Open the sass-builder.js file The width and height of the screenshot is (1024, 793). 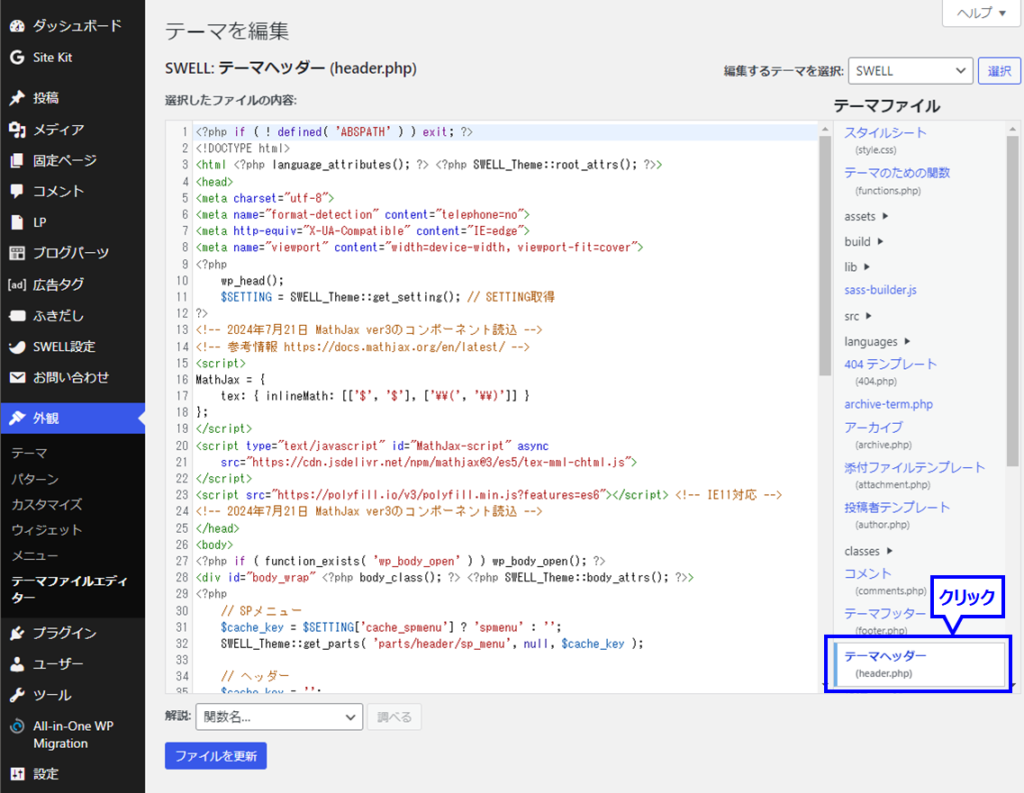[880, 290]
